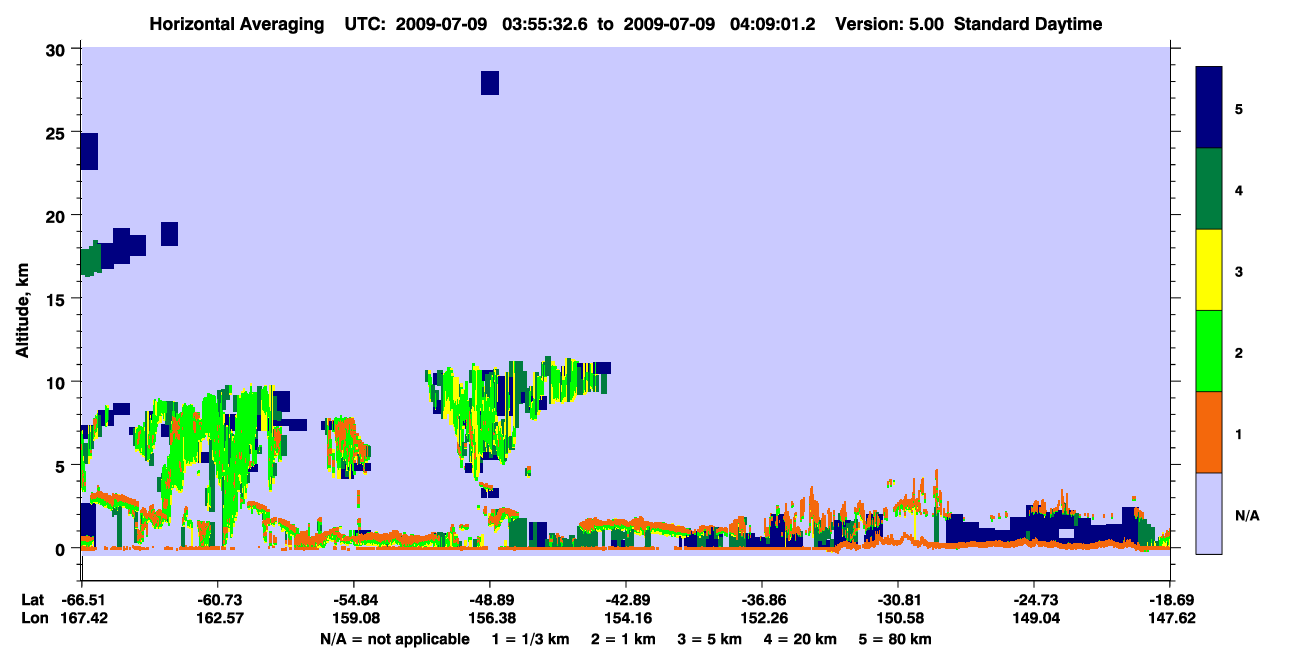Click the longitude value 150.58
Screen dimensions: 1300x667
(x=898, y=618)
